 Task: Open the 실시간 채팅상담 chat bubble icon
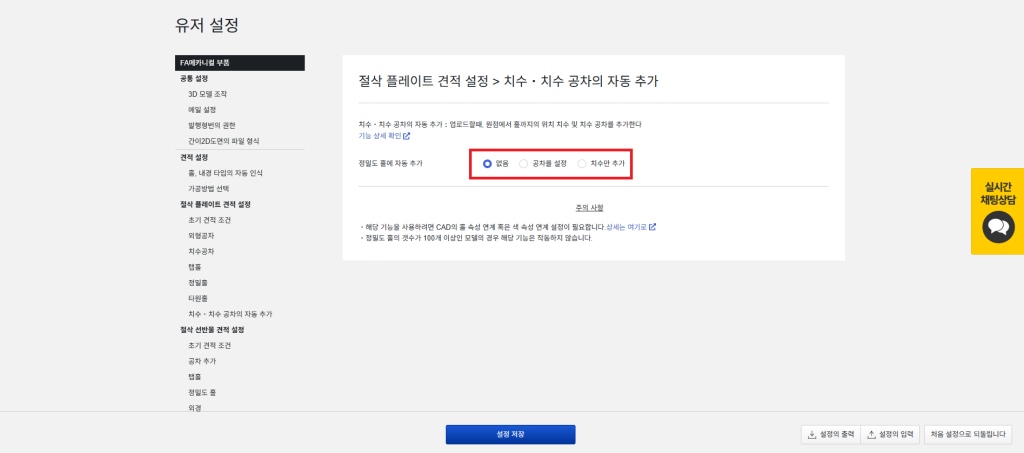point(997,227)
